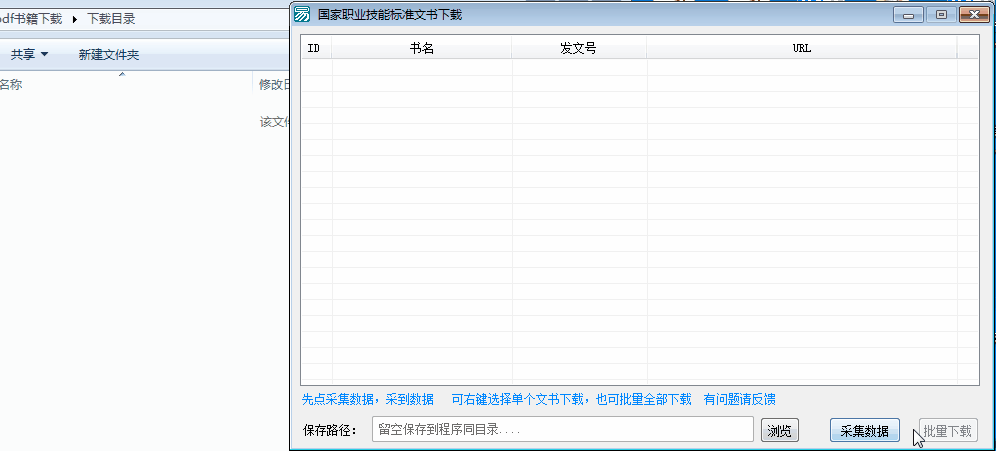
Task: Click the 先点采集数据 hint link
Action: tap(368, 399)
